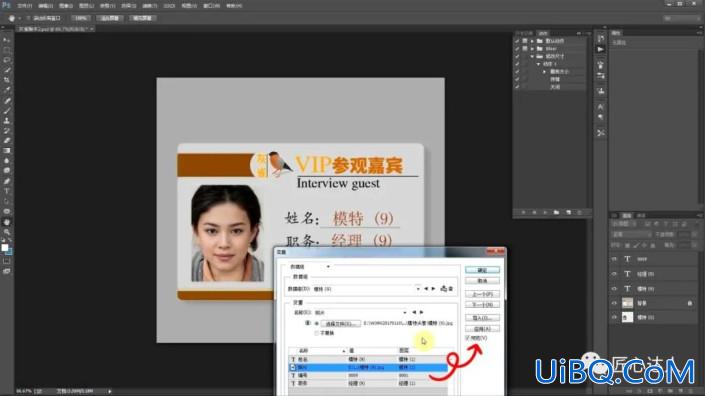Select the Brush tool
Screen dimensions: 705x396
coord(7,111)
